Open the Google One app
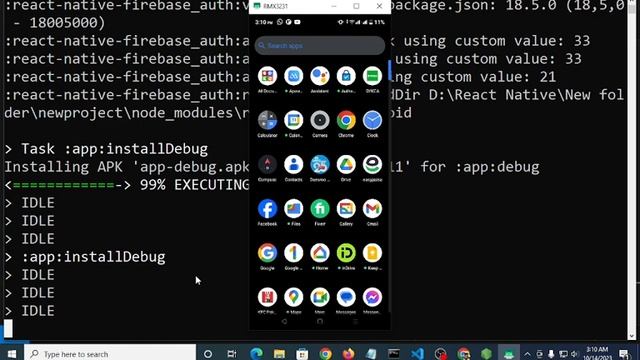 293,253
